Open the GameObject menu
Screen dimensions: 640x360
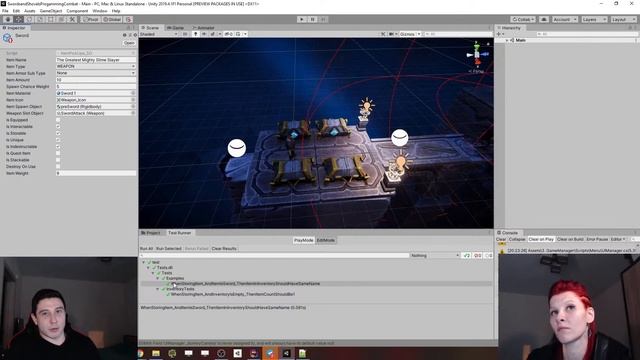pyautogui.click(x=51, y=11)
